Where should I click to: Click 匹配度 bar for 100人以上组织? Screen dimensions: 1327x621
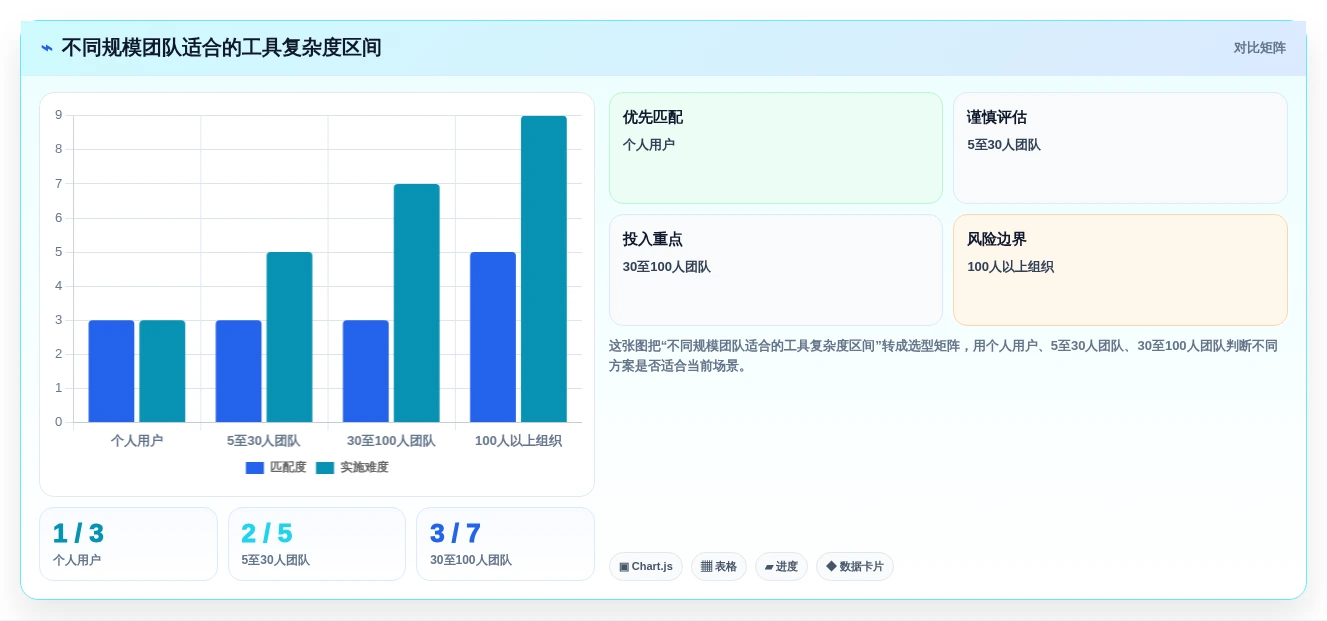[x=493, y=337]
